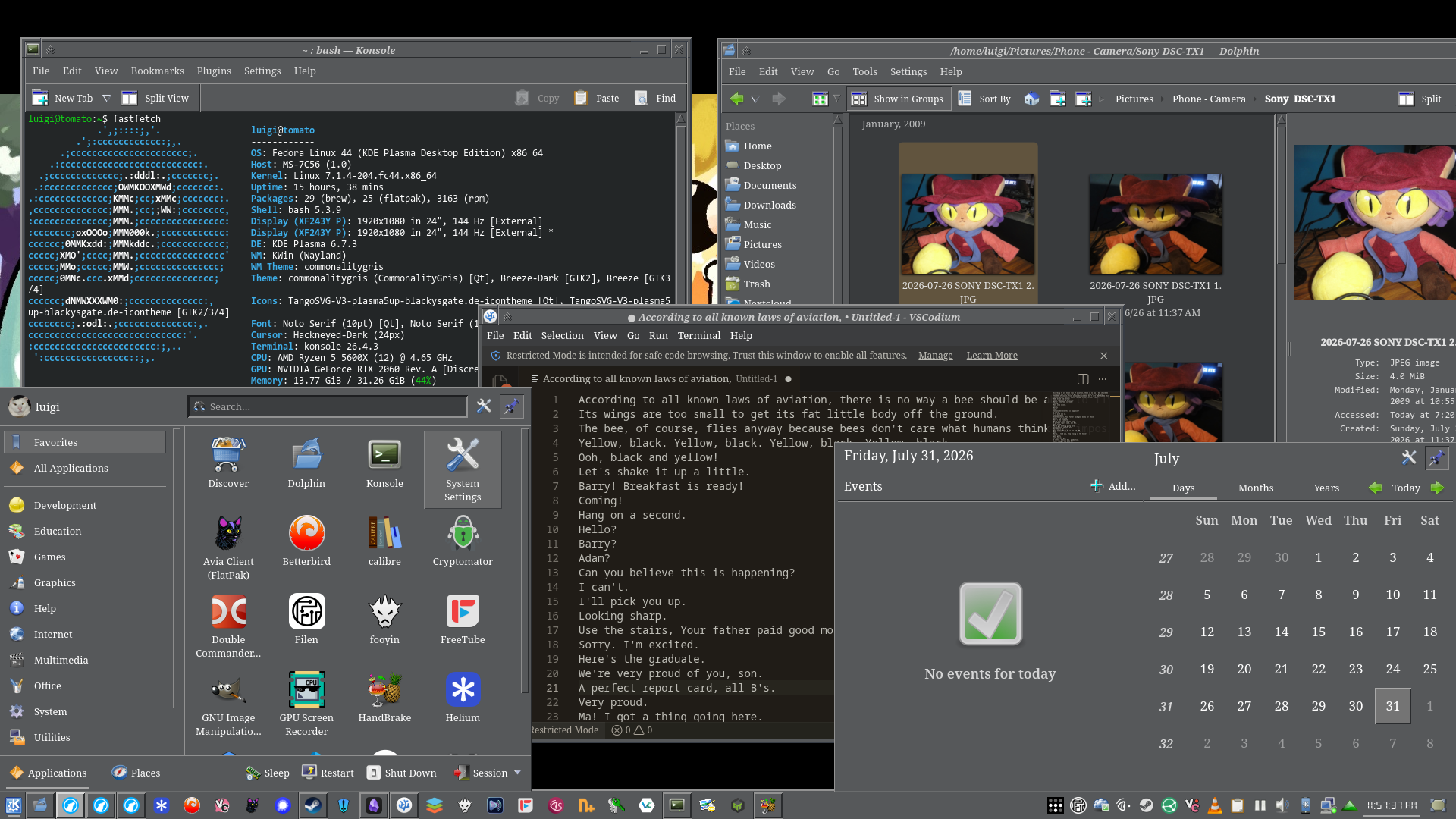This screenshot has width=1456, height=819.
Task: Click the Sort By icon in Dolphin
Action: (965, 99)
